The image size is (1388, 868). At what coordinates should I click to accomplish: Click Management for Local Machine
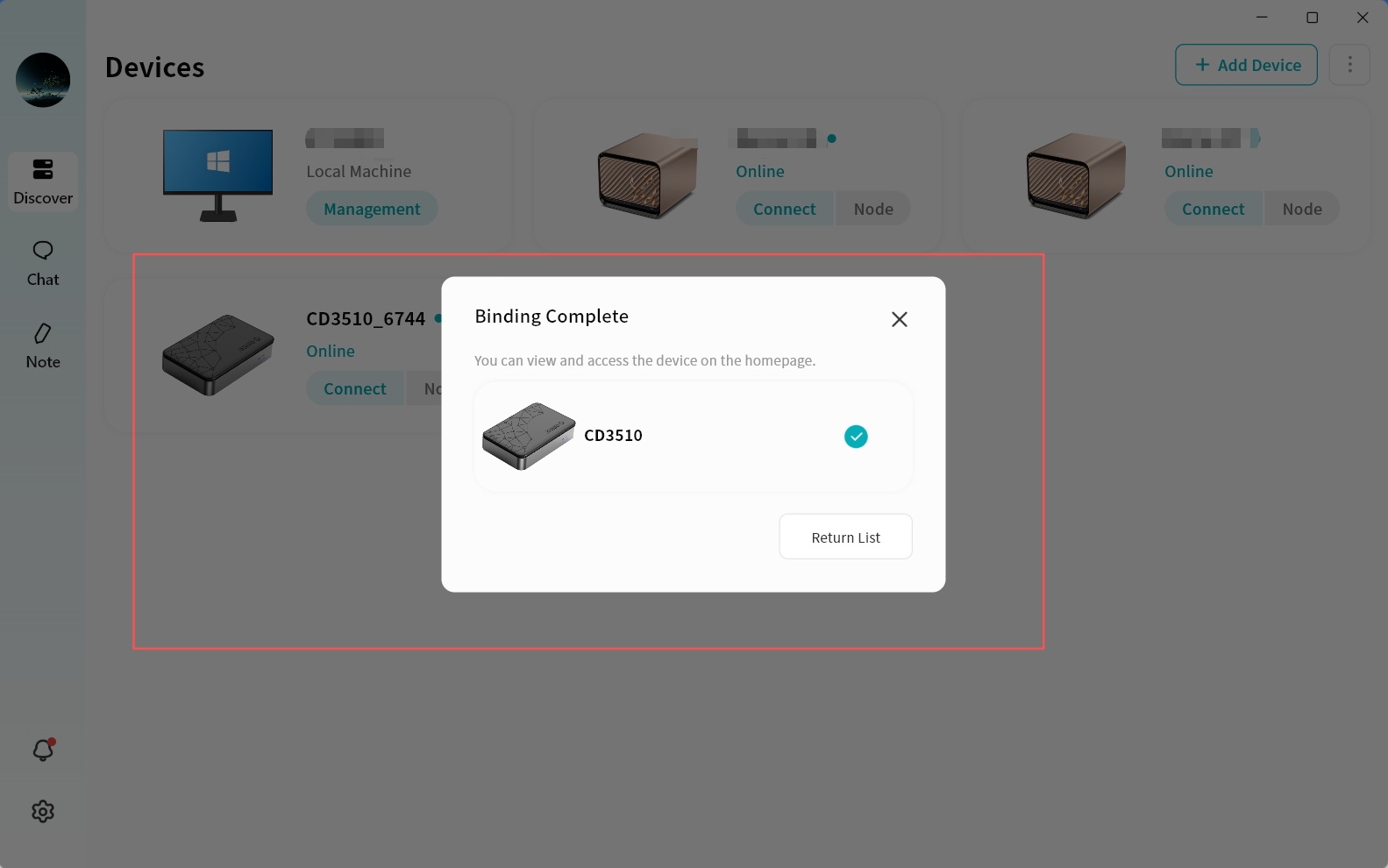coord(372,209)
